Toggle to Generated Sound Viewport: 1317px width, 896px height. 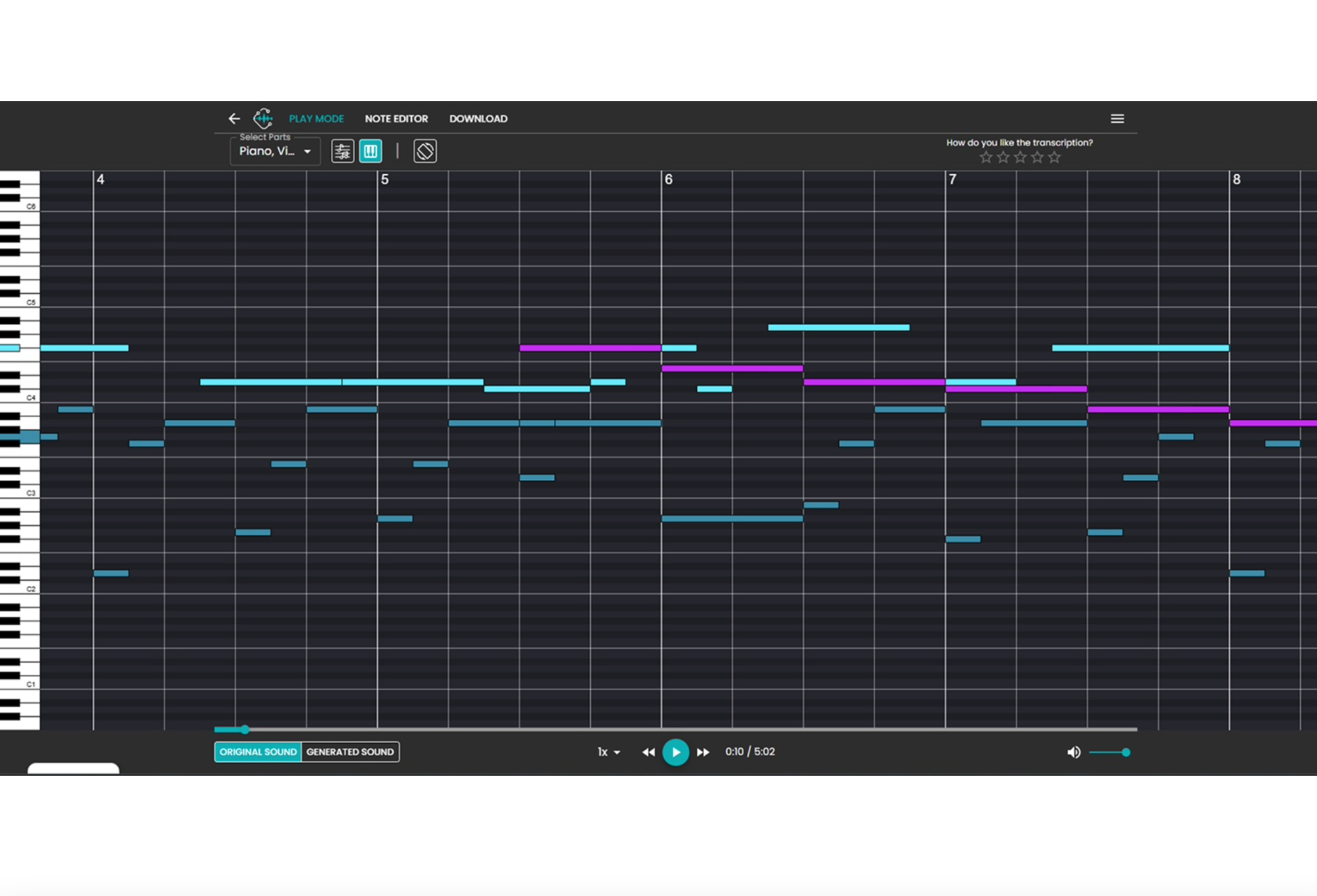(350, 752)
